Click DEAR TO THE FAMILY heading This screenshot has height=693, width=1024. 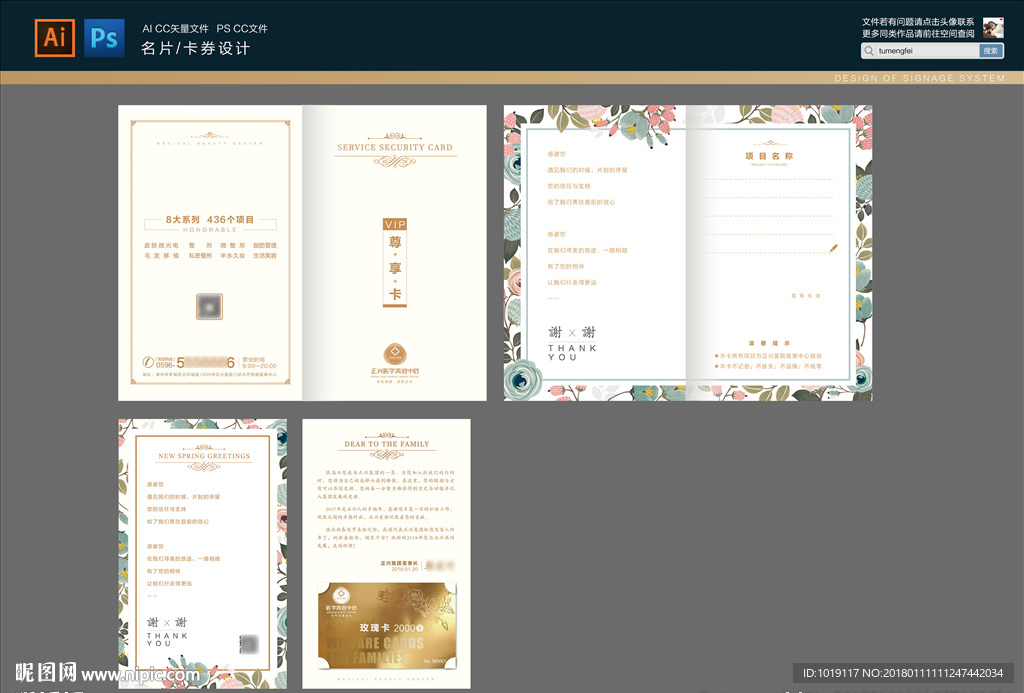(387, 444)
